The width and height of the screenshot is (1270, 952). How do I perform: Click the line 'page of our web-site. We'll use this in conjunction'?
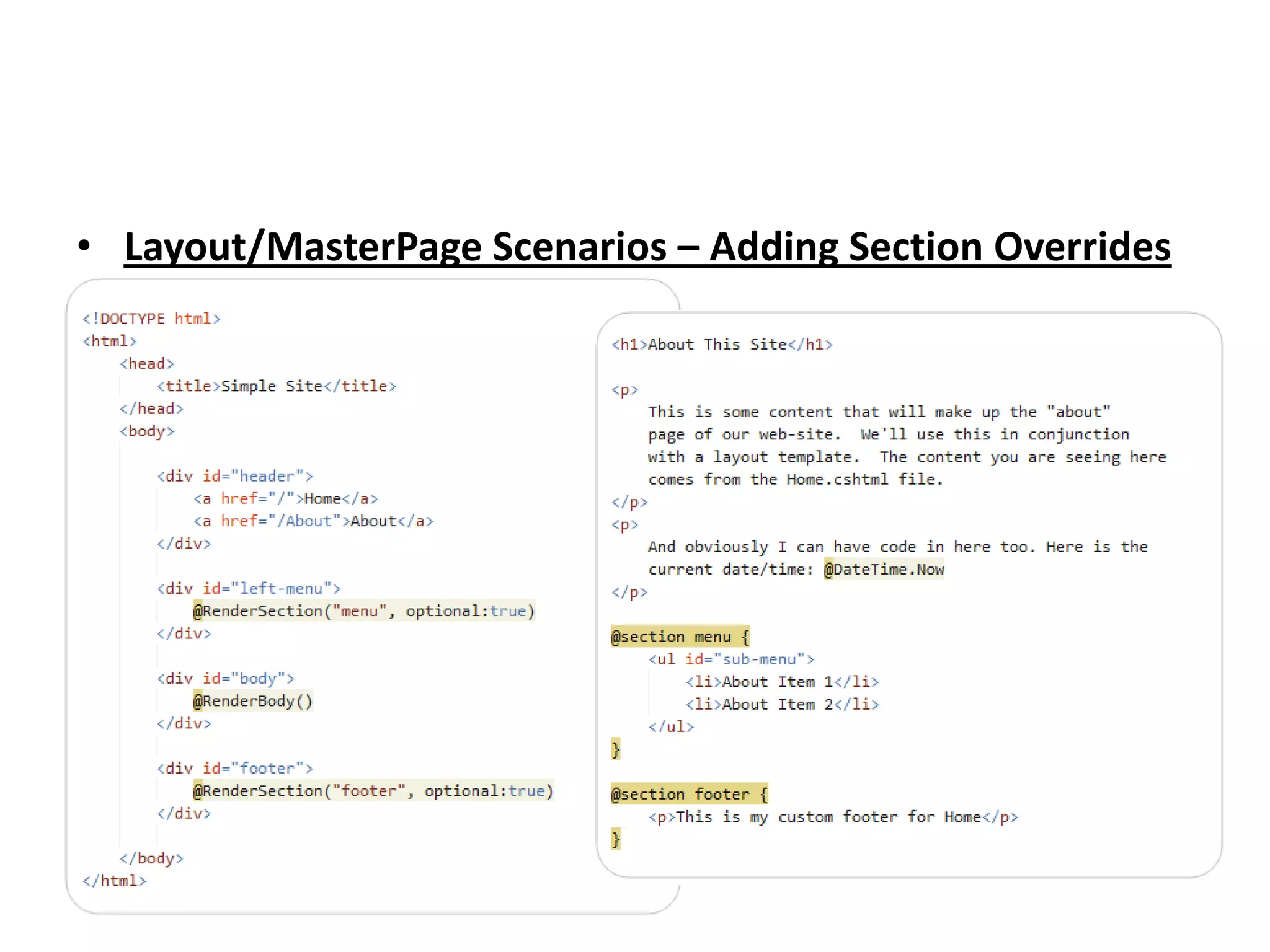coord(889,434)
